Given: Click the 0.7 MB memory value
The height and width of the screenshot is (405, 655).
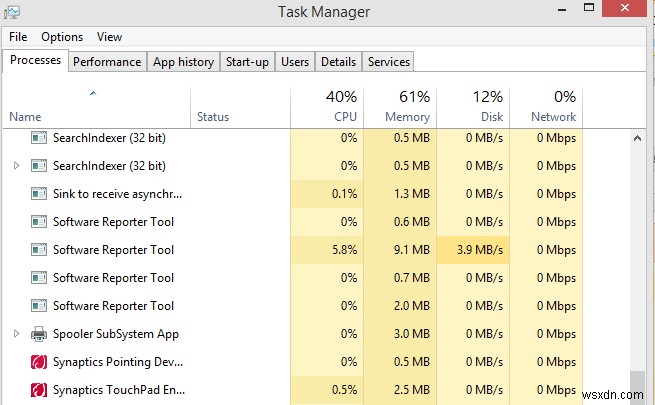Looking at the screenshot, I should point(412,278).
